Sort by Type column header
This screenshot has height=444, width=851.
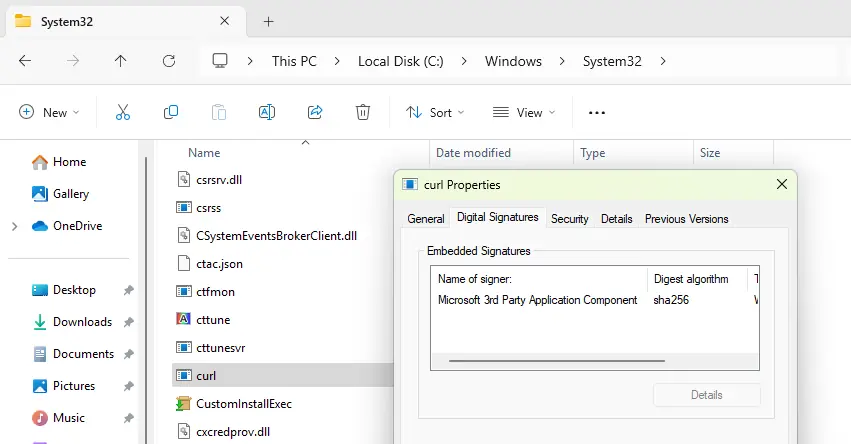(x=593, y=153)
